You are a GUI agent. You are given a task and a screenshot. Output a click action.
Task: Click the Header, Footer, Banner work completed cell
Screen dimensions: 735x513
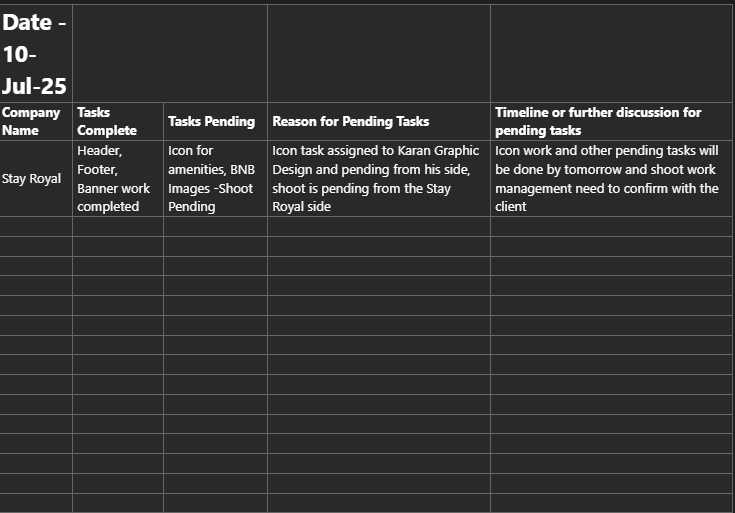pos(118,179)
